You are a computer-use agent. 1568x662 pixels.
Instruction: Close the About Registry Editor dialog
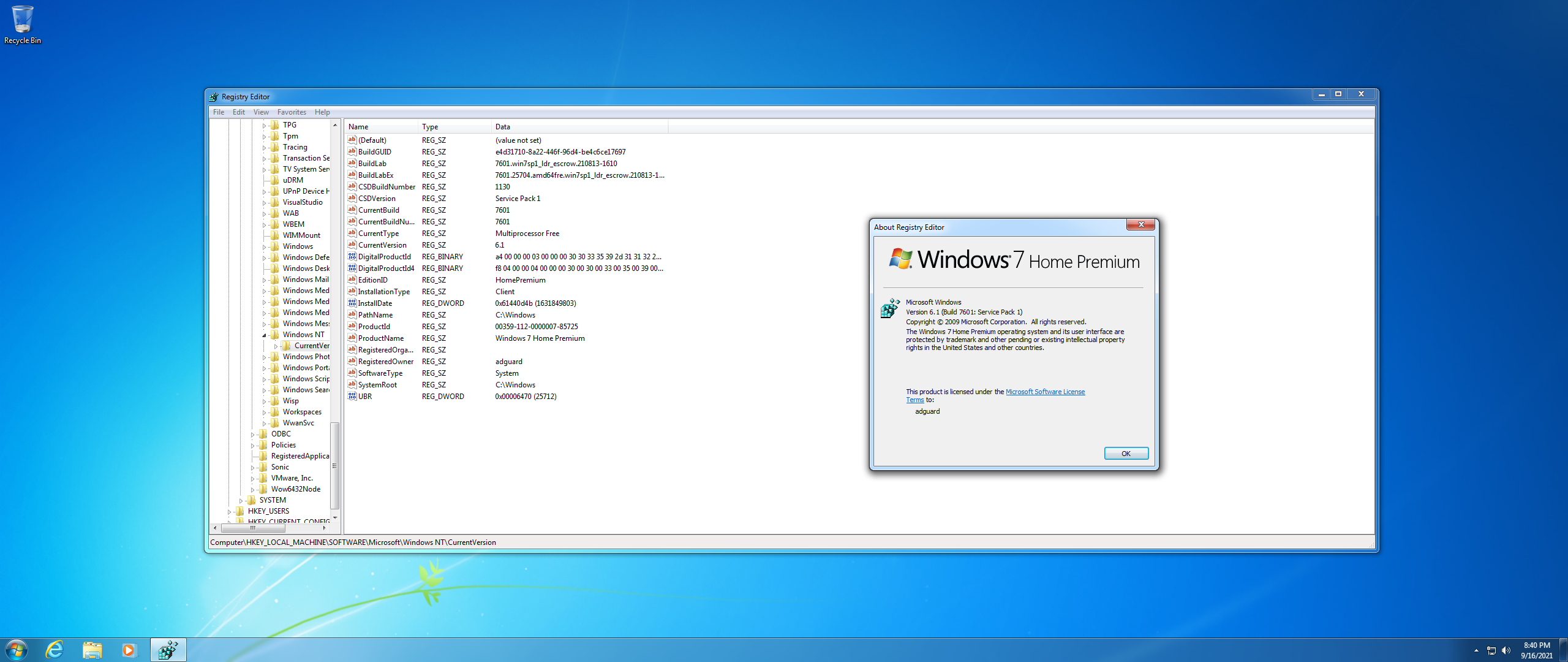coord(1140,225)
